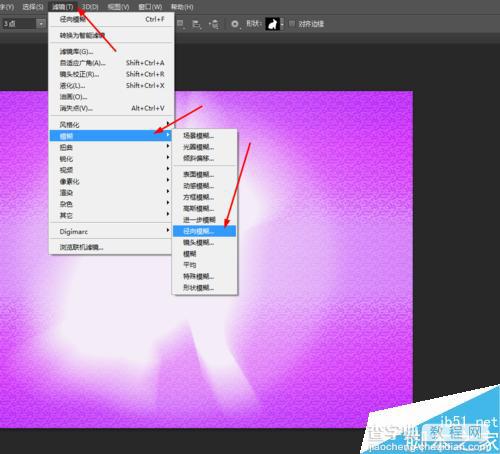Select 高斯模糊 Gaussian Blur
This screenshot has width=500, height=454.
point(205,208)
